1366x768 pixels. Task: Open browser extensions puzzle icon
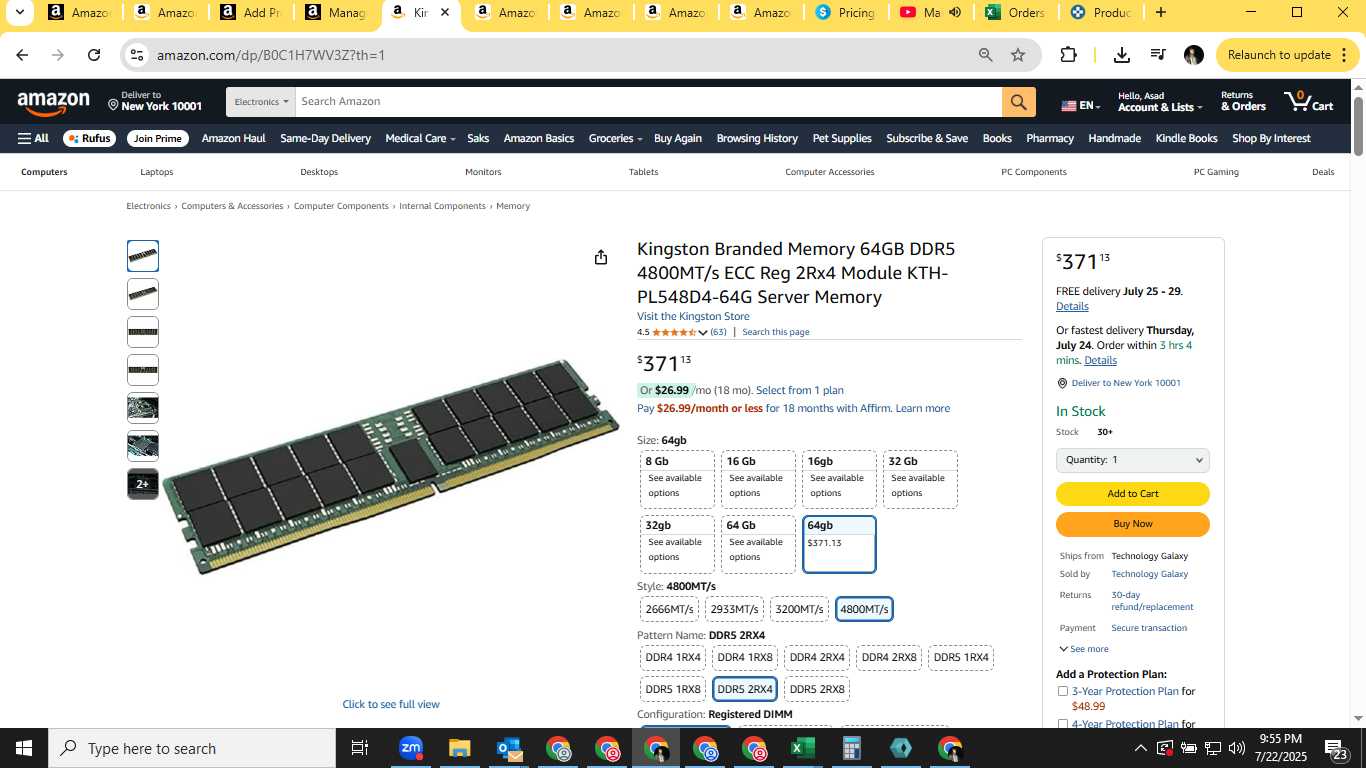click(1068, 55)
